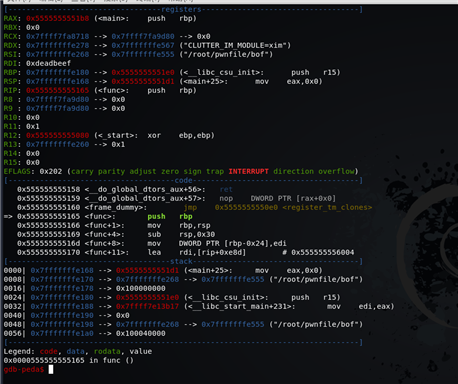Click the "parity" flag word
Screen dimensions: 458x384
click(x=111, y=171)
